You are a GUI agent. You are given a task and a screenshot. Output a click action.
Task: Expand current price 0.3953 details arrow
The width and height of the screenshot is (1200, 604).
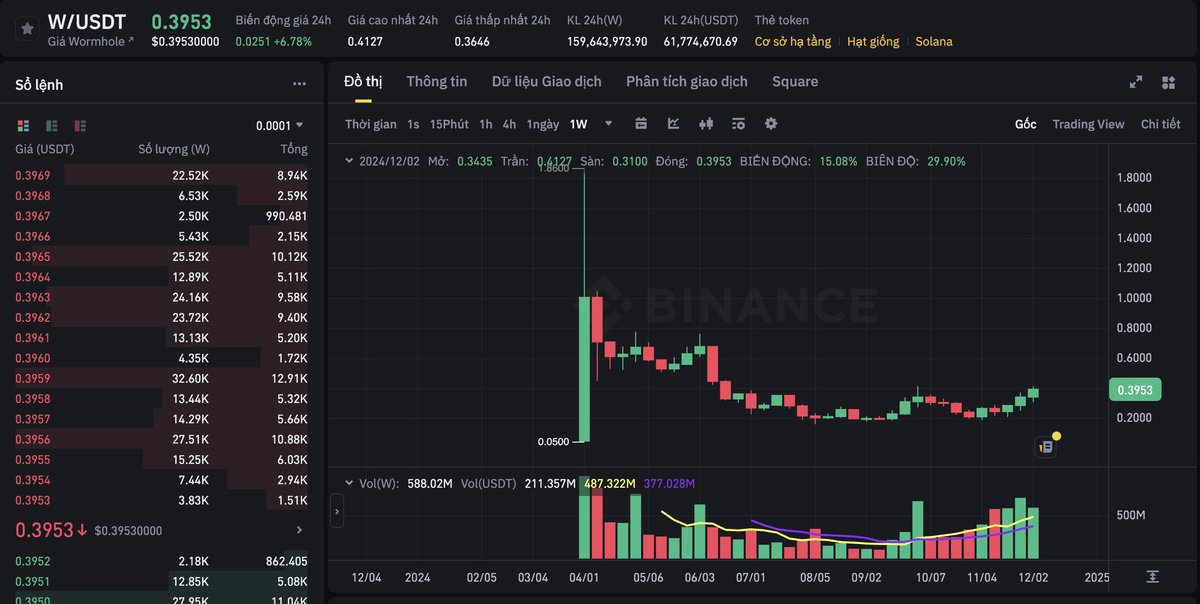point(299,530)
